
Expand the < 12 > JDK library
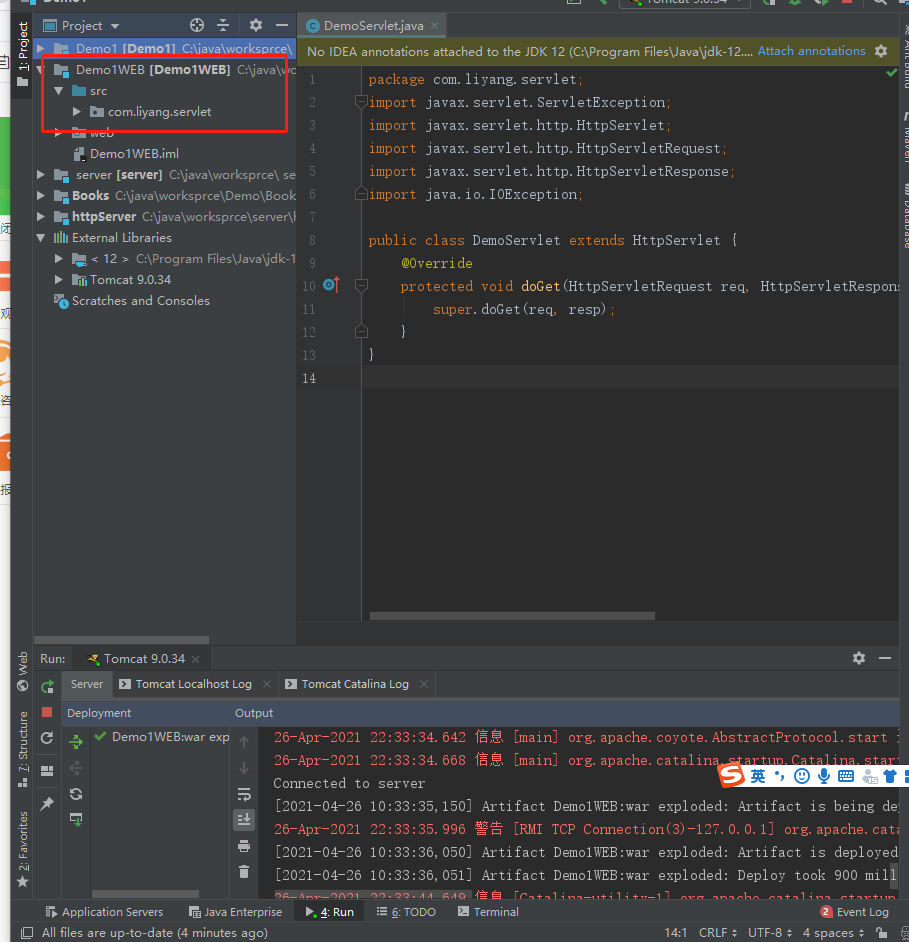(59, 259)
